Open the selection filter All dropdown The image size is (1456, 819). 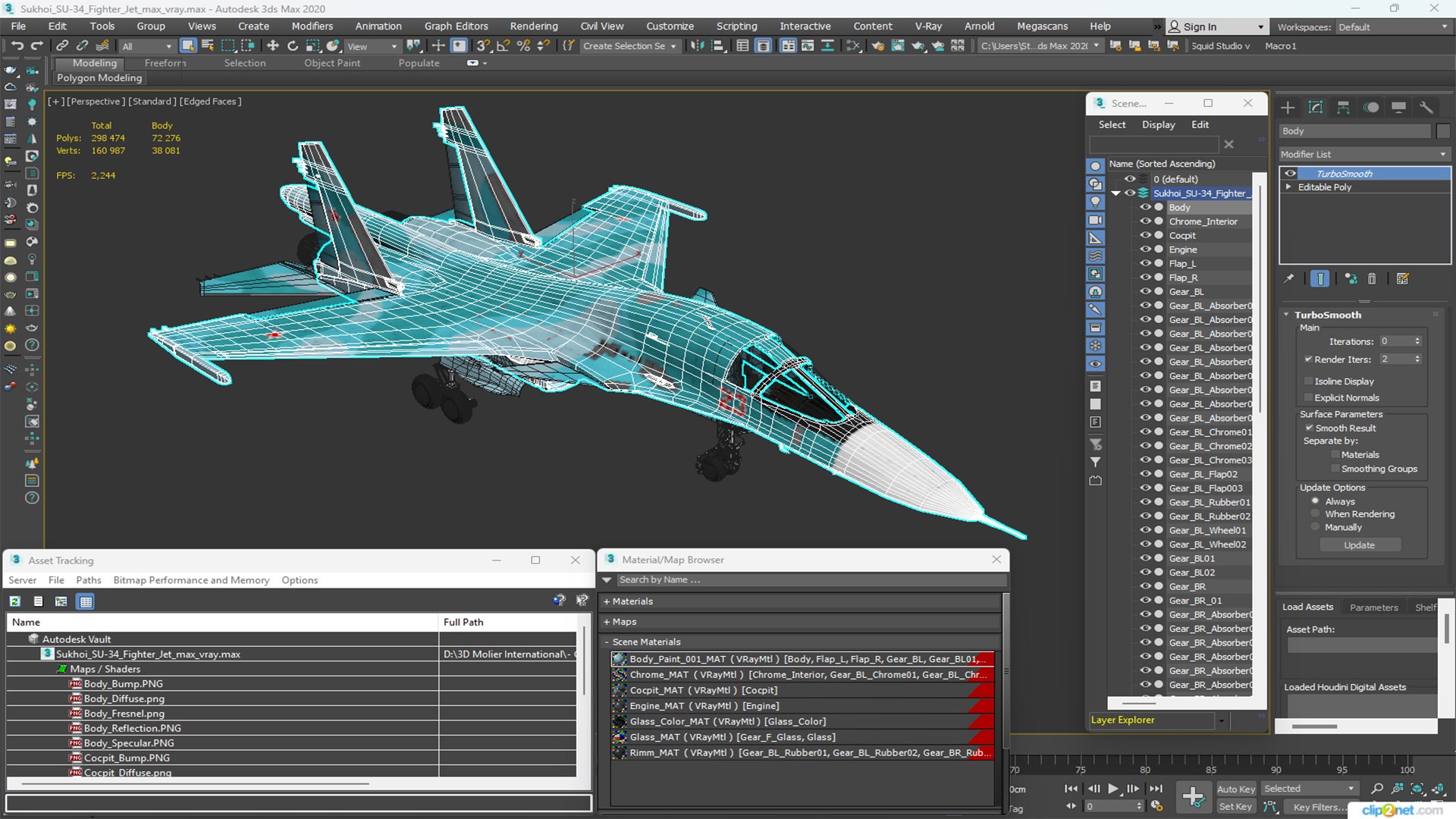147,46
